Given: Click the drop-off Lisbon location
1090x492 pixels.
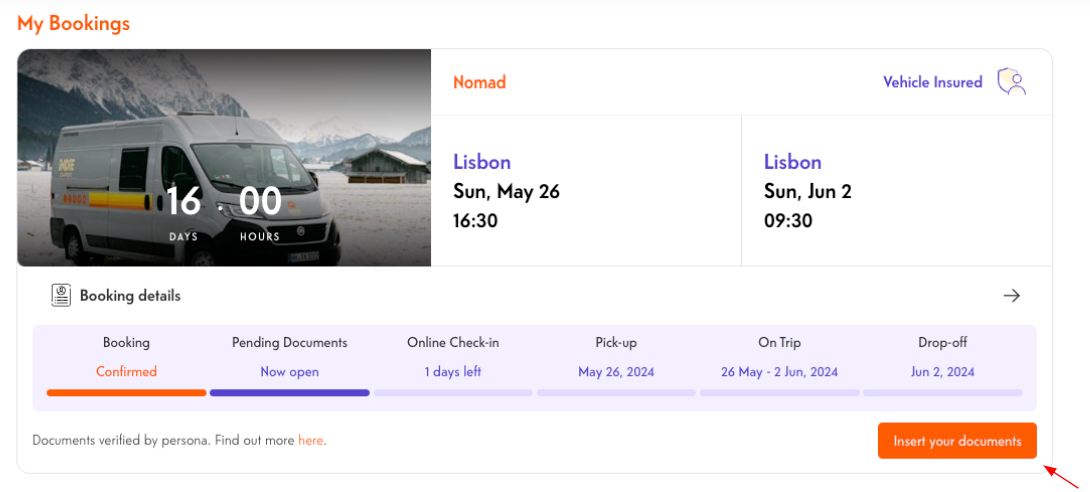Looking at the screenshot, I should (x=792, y=162).
